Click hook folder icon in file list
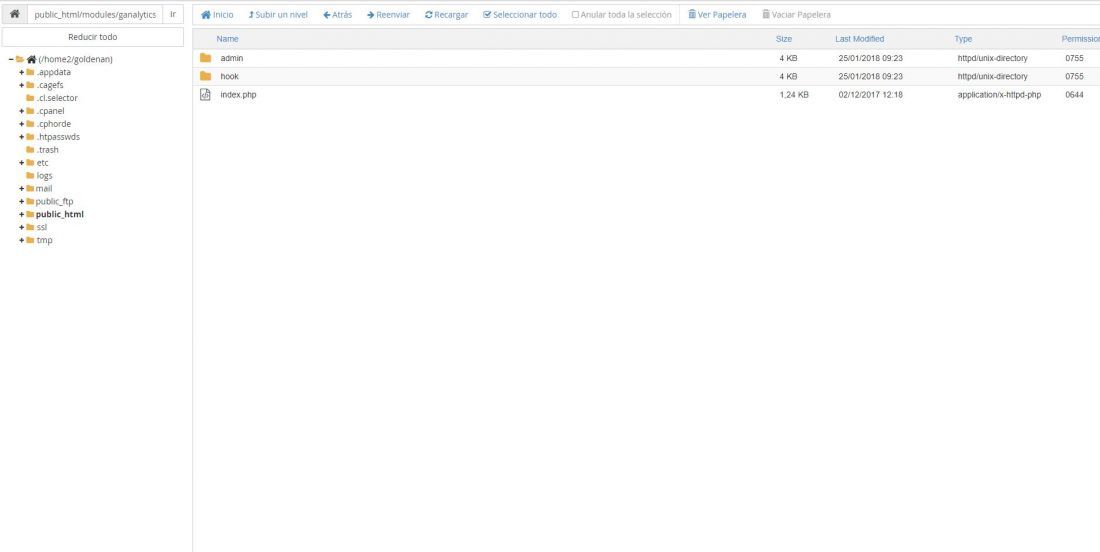The image size is (1100, 552). click(x=206, y=76)
